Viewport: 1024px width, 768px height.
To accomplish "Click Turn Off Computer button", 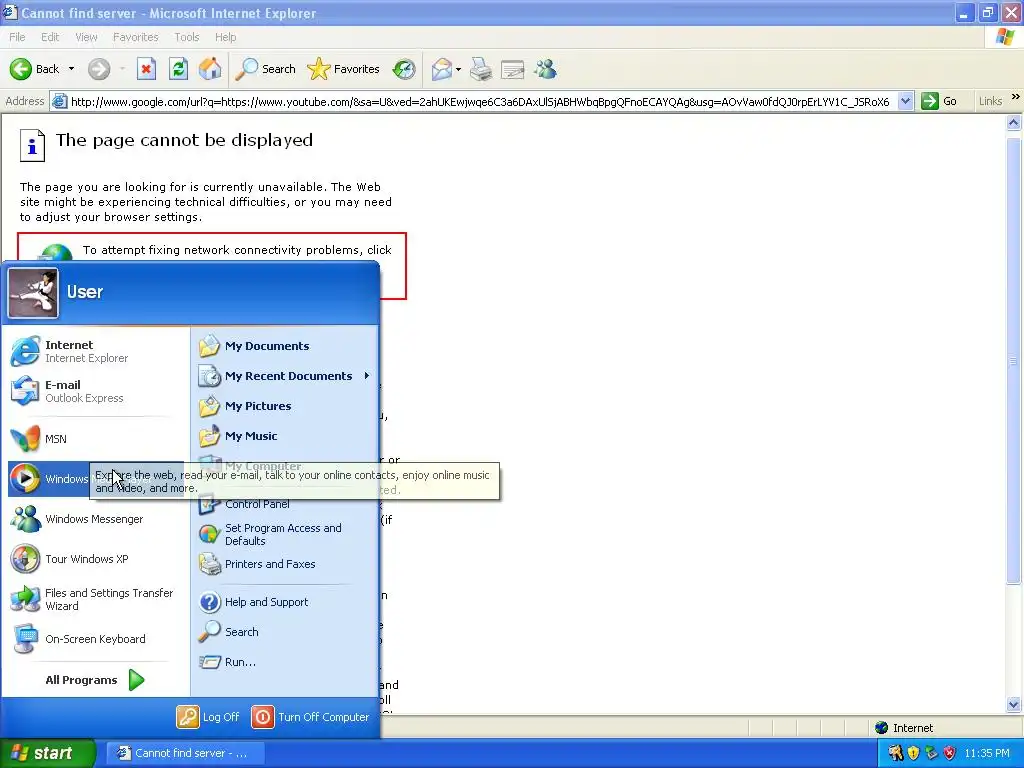I will click(x=310, y=717).
